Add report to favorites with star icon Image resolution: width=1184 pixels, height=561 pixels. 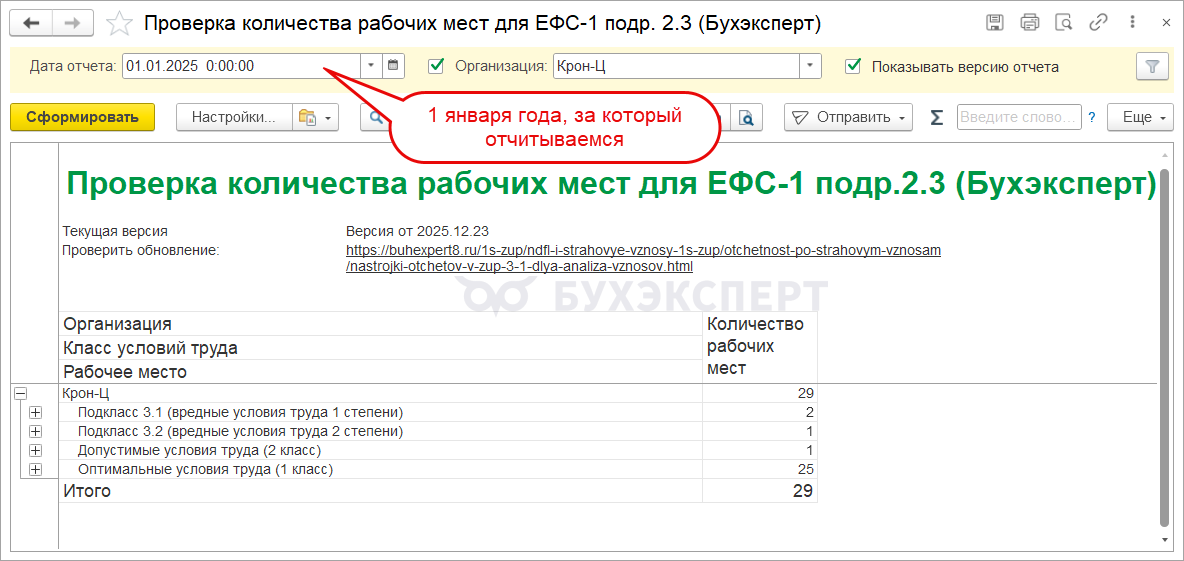[x=119, y=23]
